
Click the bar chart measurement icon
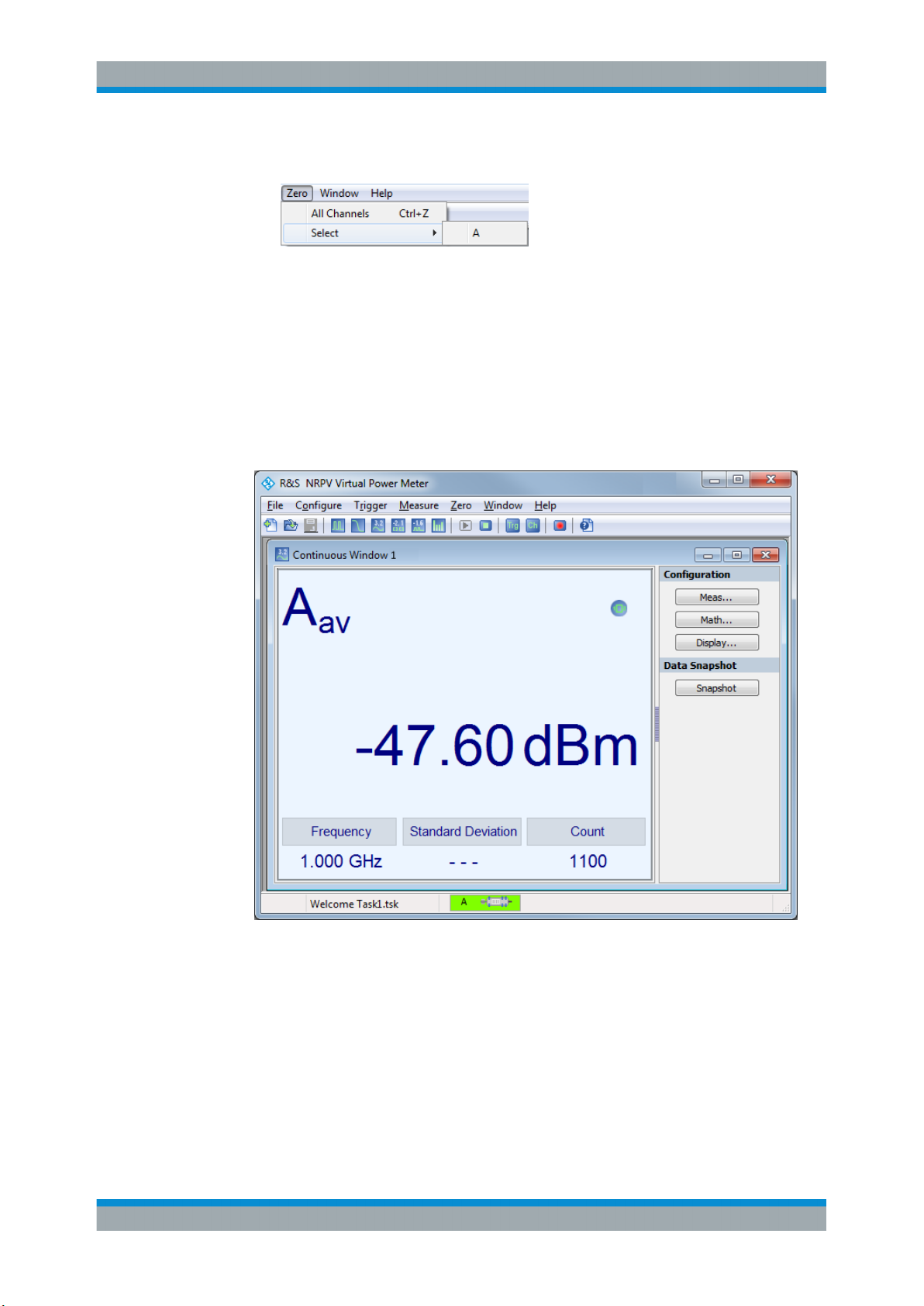[x=439, y=526]
